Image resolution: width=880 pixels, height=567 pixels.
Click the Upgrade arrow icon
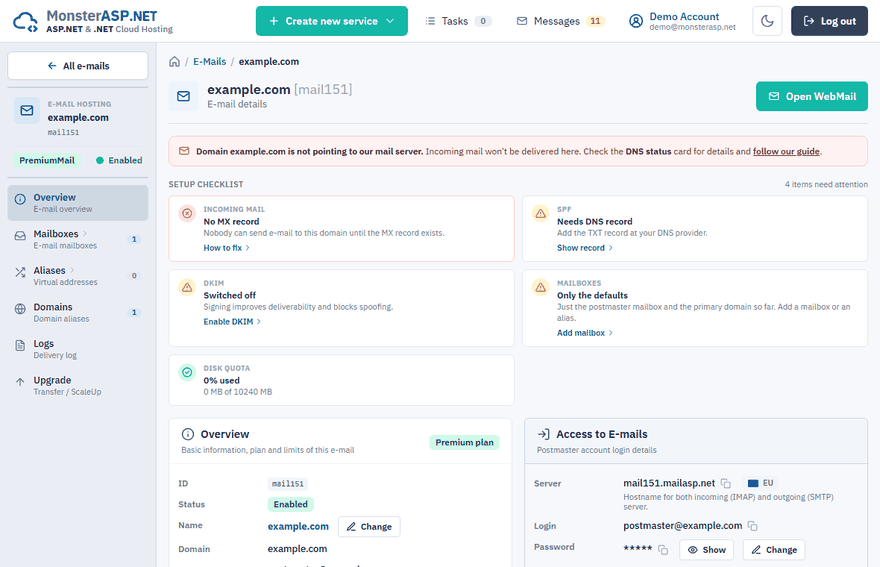pos(20,382)
